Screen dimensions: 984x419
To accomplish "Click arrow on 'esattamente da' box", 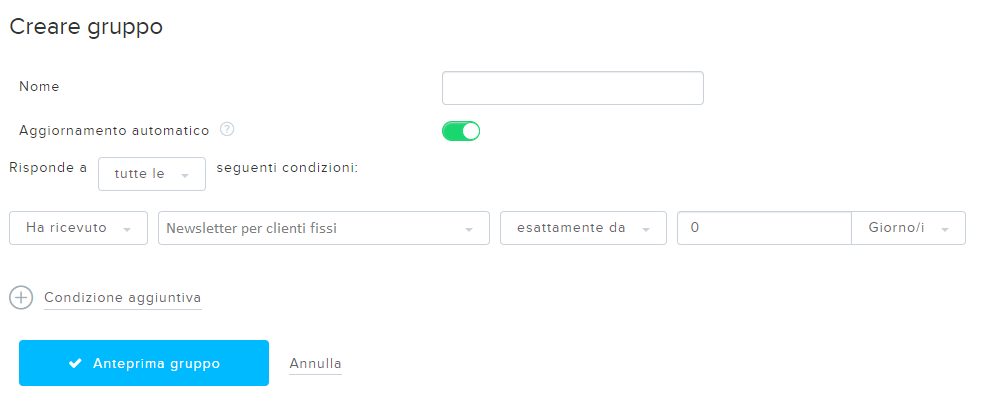I will pyautogui.click(x=645, y=230).
